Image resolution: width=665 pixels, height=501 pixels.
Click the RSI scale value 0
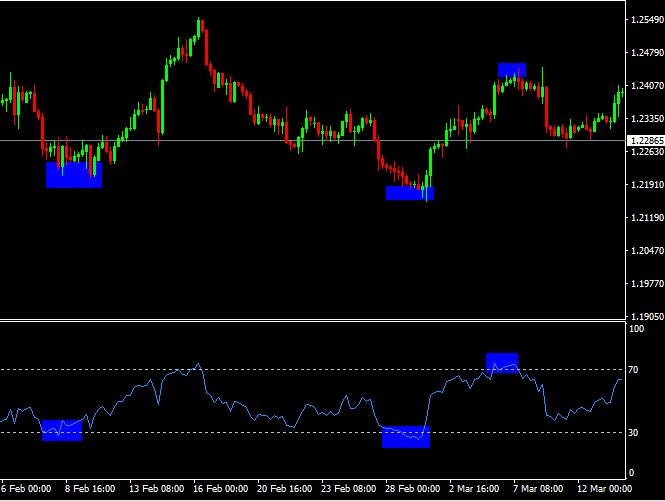(631, 473)
